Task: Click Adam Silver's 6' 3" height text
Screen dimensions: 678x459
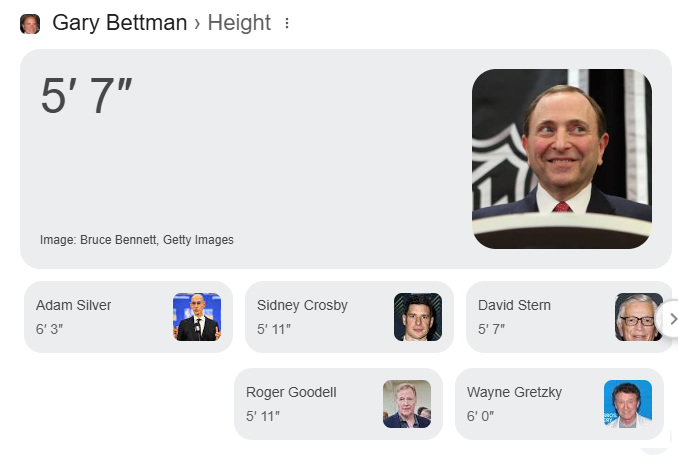Action: 49,329
